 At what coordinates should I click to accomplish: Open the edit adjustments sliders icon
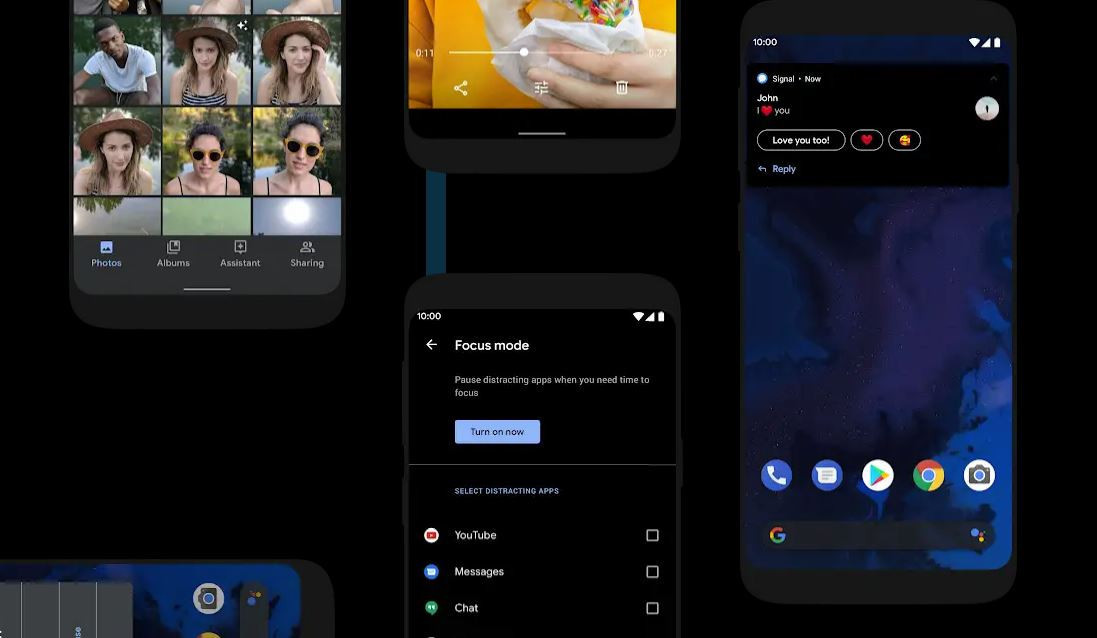click(541, 88)
